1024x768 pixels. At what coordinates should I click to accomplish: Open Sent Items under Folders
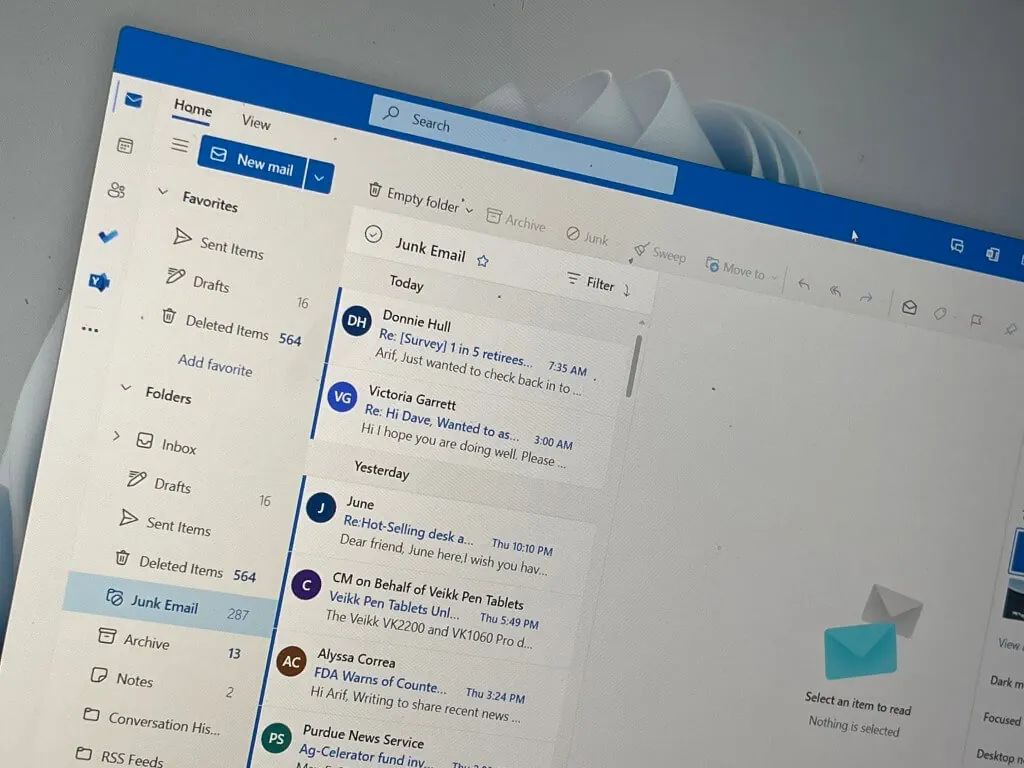coord(165,522)
